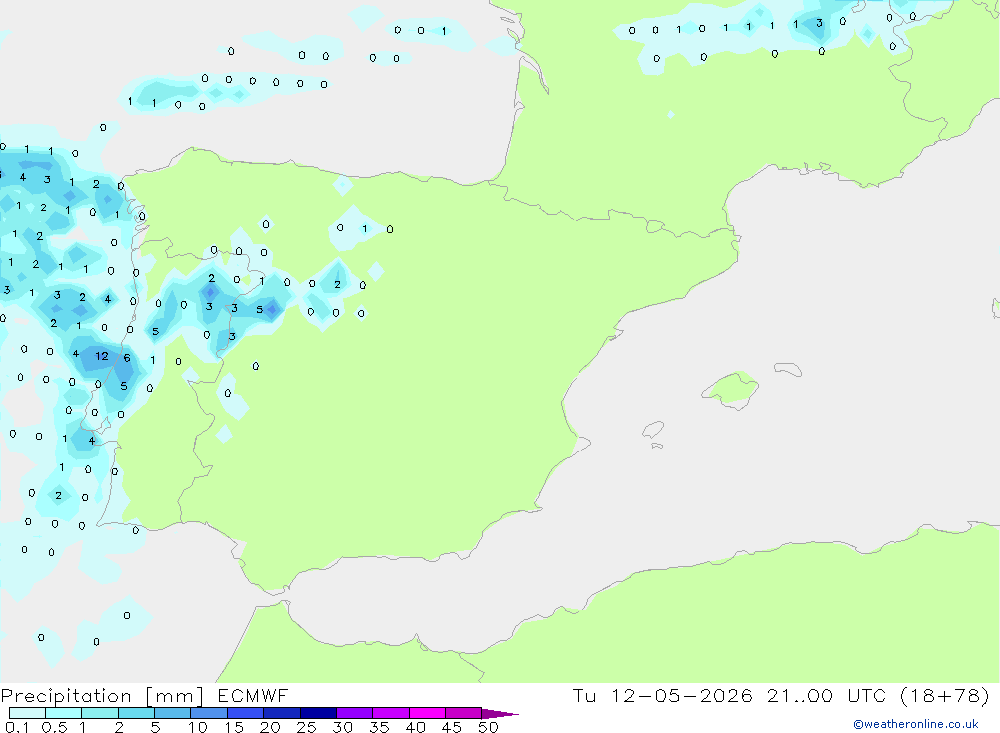
Task: Click the 'ECMWF' model label
Action: click(253, 695)
